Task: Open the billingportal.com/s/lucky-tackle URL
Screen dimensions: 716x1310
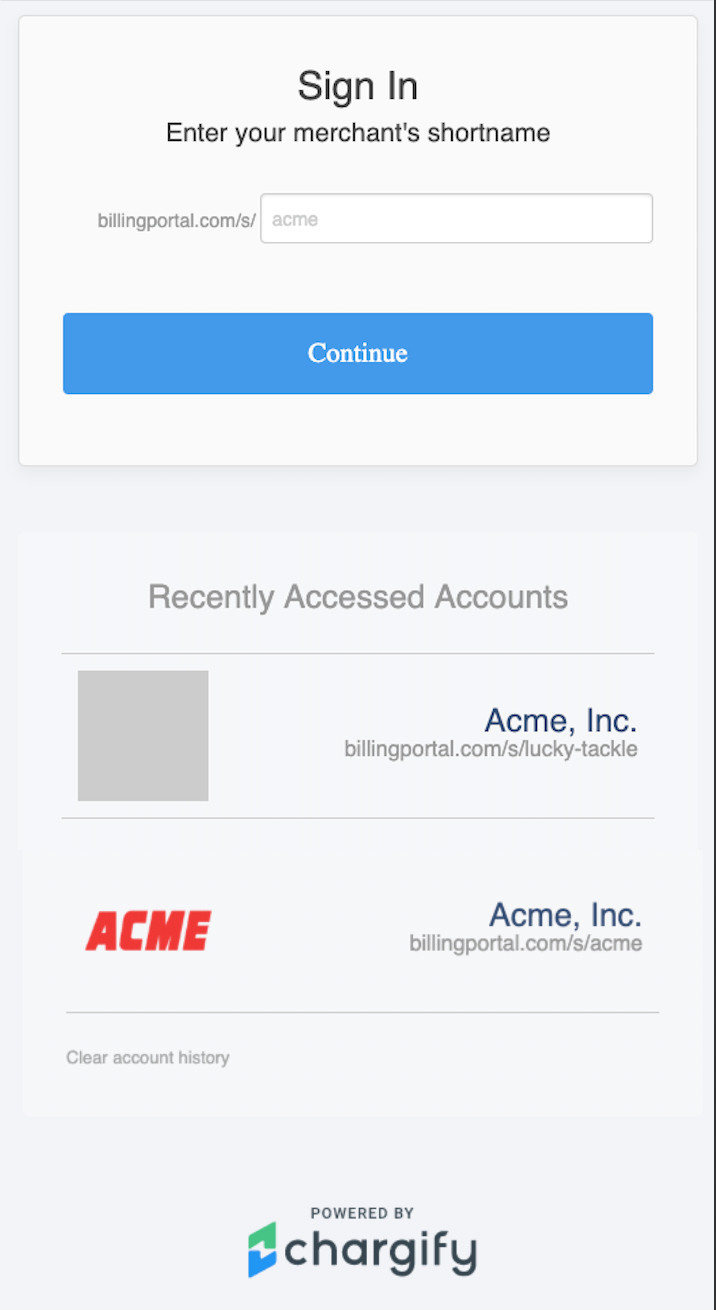Action: point(491,749)
